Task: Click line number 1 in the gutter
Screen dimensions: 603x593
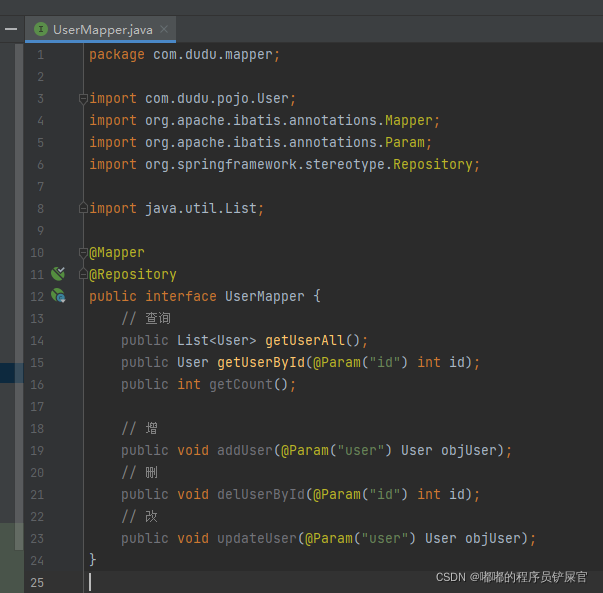Action: 40,55
